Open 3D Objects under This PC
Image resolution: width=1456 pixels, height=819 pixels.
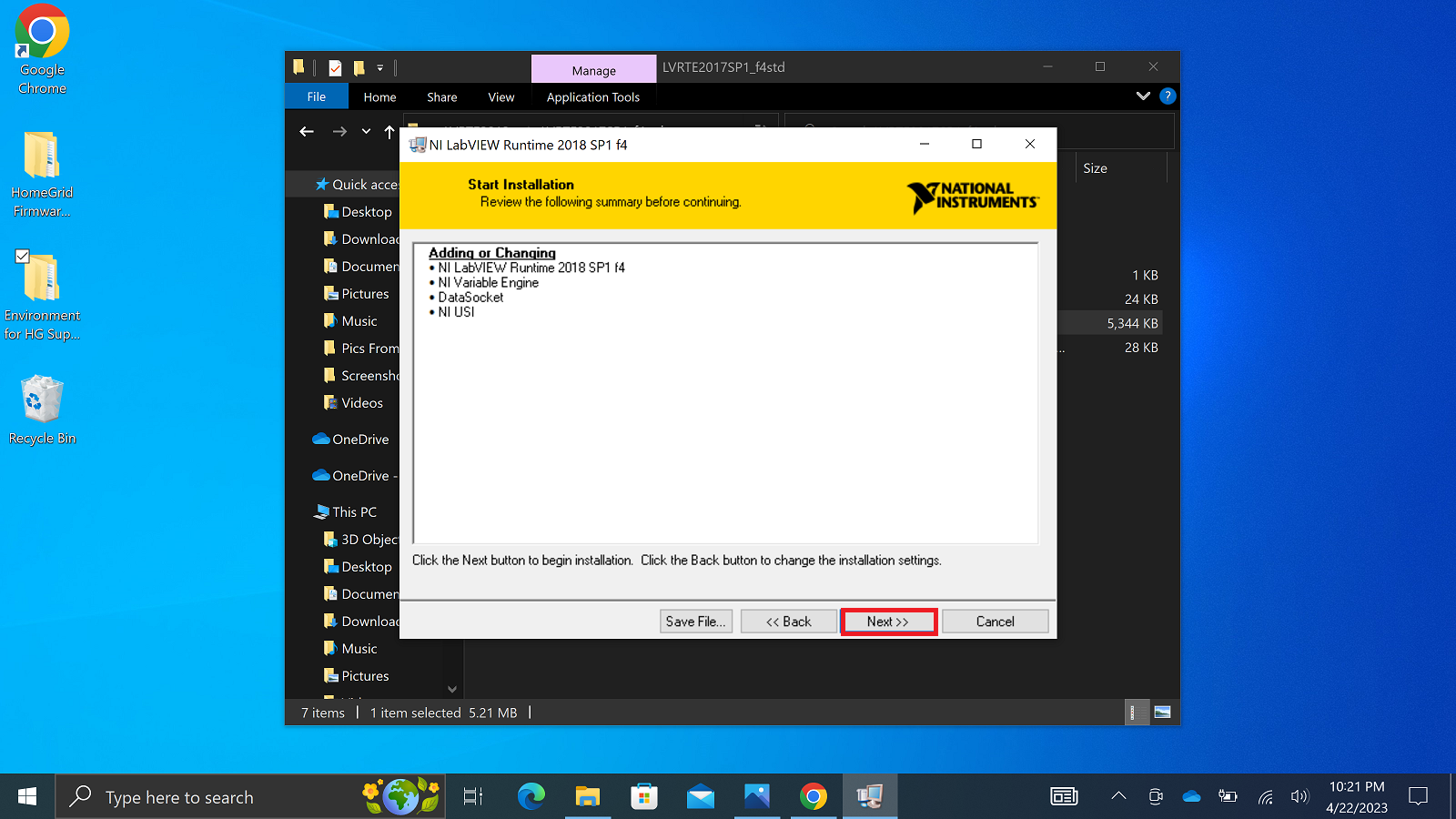(x=361, y=539)
